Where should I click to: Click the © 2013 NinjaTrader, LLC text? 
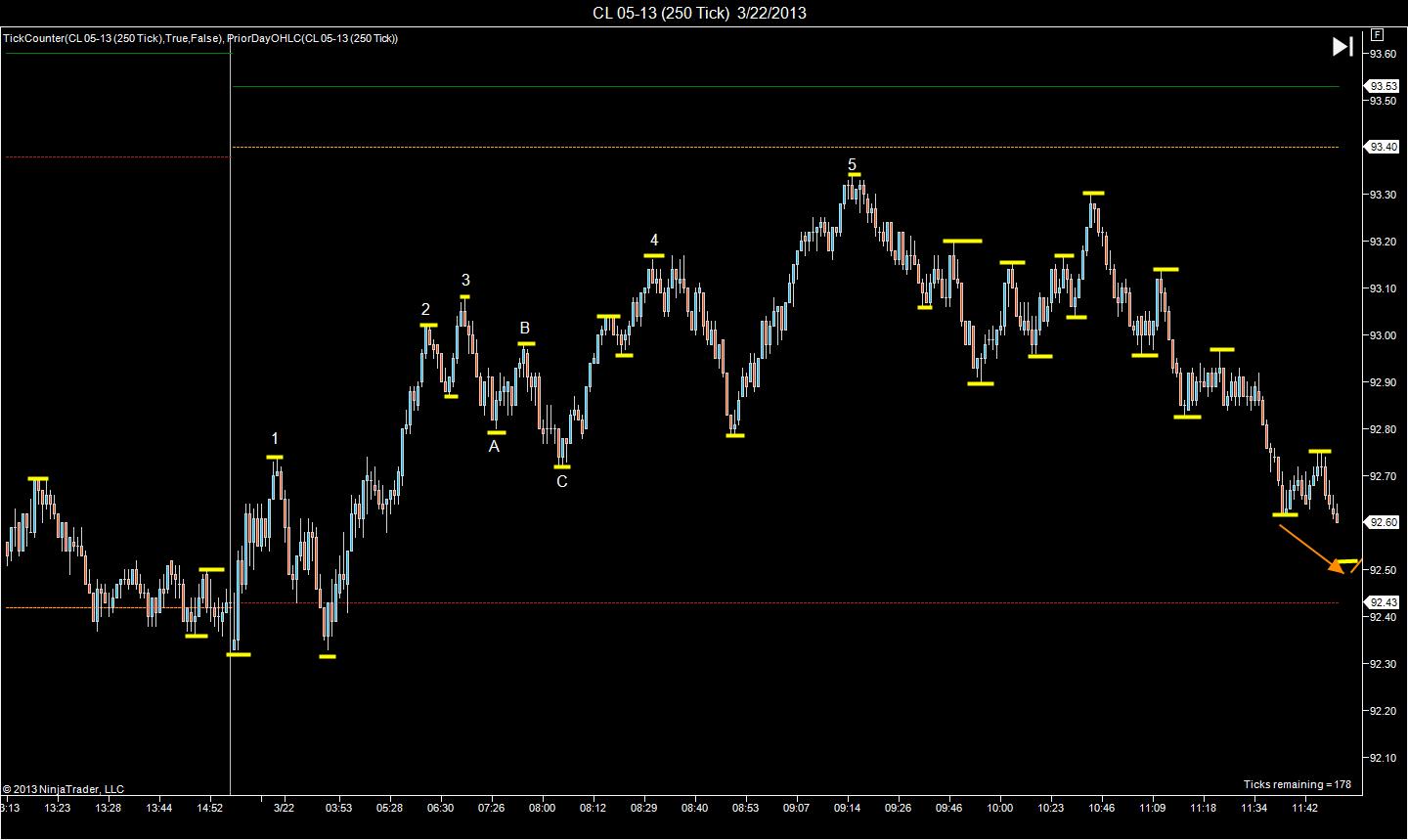(64, 789)
